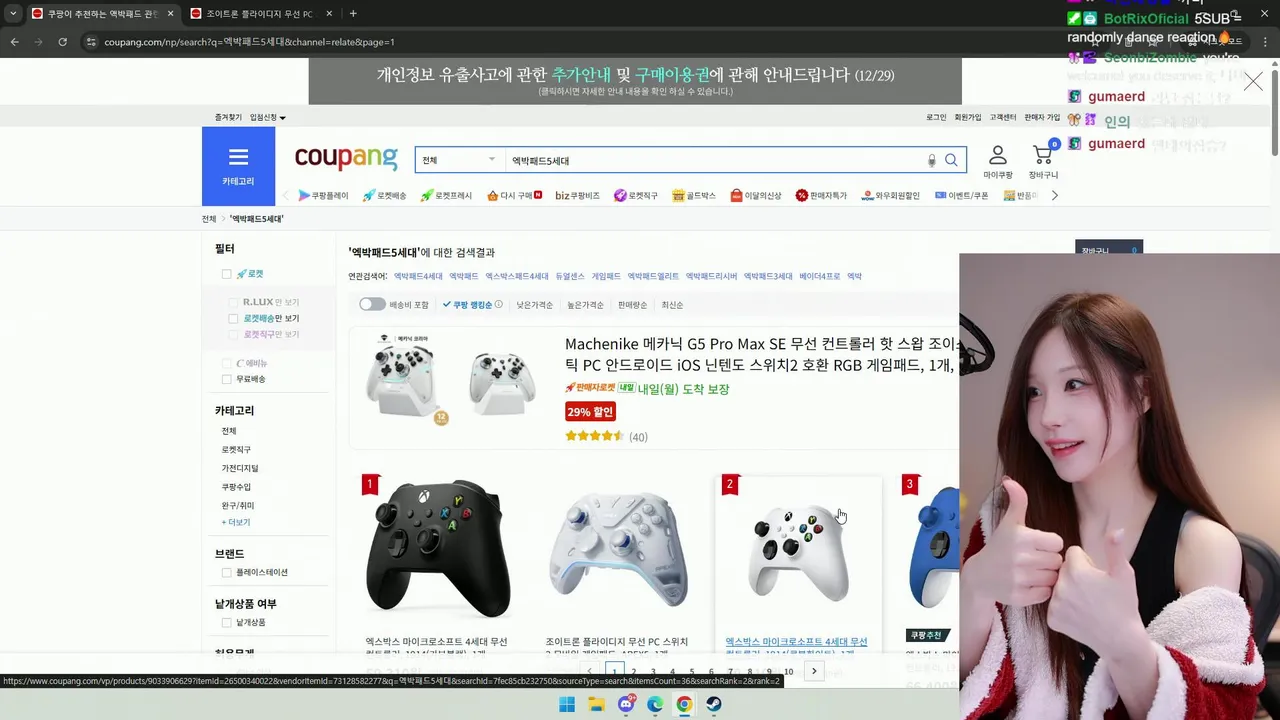Open the 장바구니 shopping cart icon

click(1043, 162)
